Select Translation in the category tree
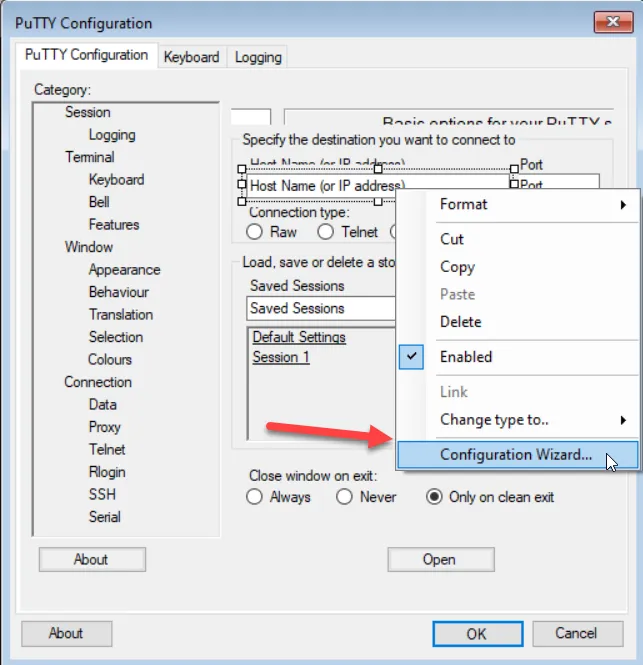 [121, 315]
